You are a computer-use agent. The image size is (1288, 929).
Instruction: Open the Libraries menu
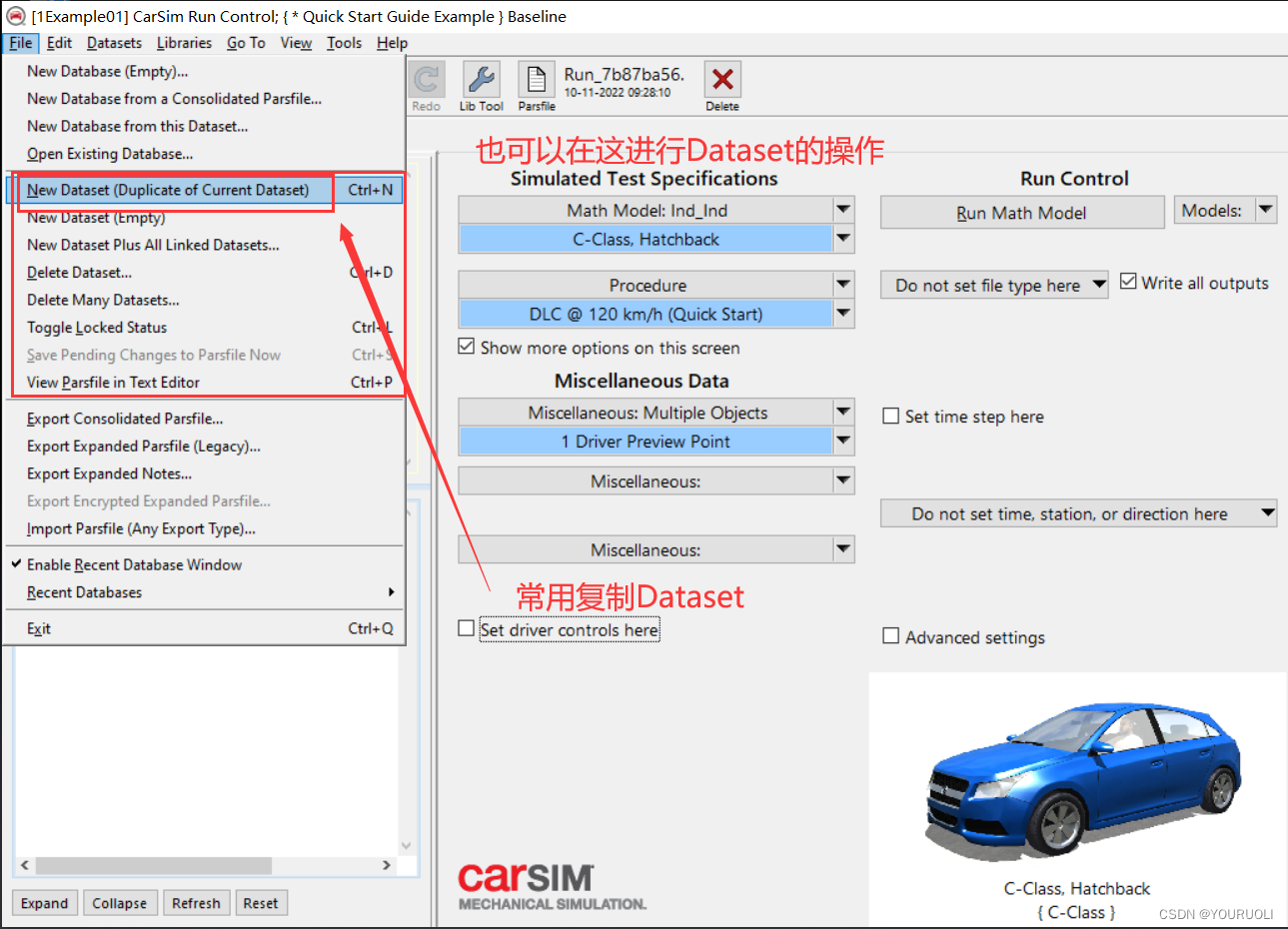(x=184, y=43)
